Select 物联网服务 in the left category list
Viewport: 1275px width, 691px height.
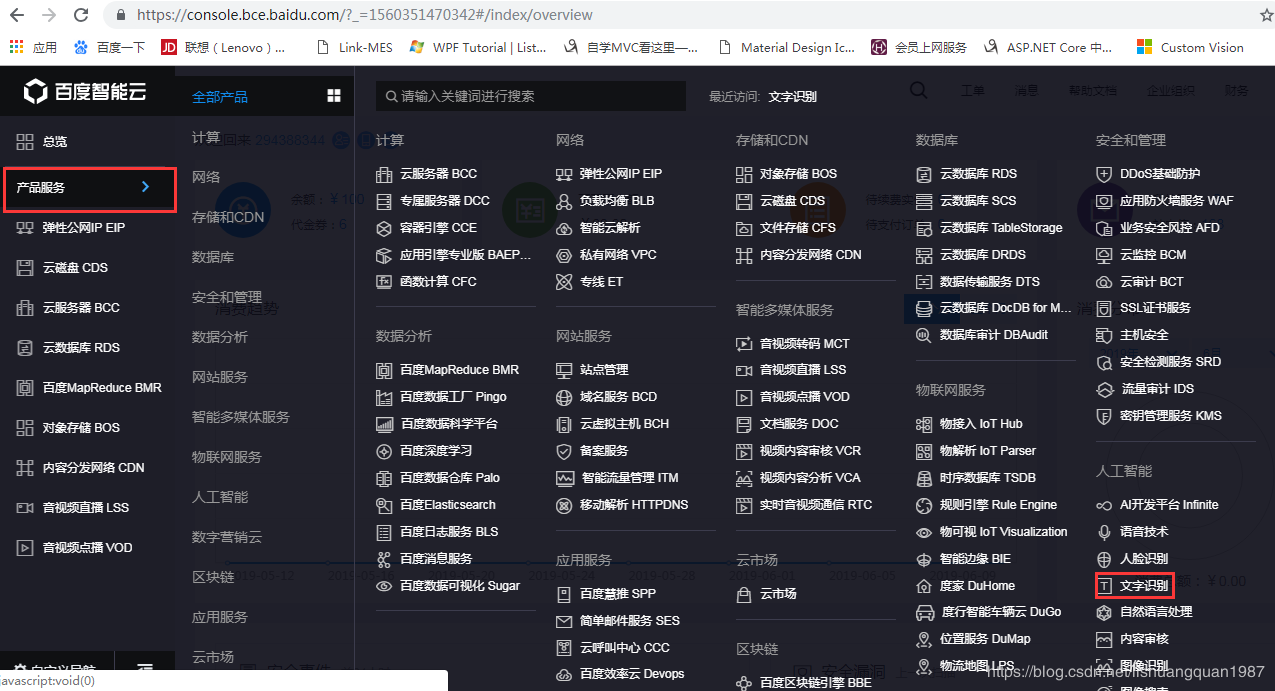point(227,457)
